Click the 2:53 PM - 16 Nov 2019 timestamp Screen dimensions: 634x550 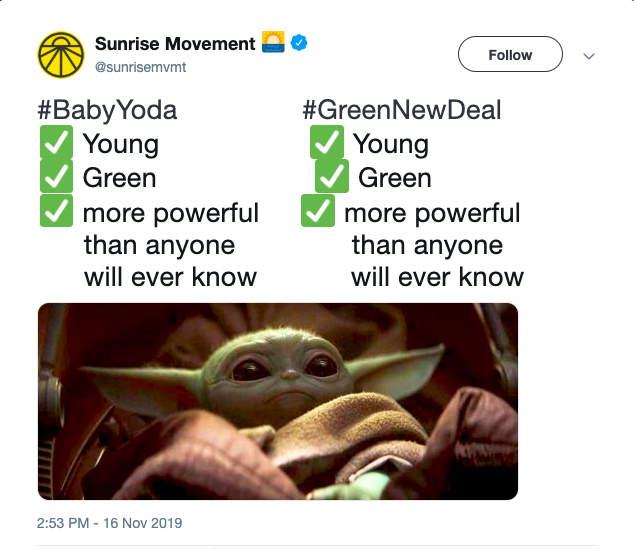[x=109, y=523]
